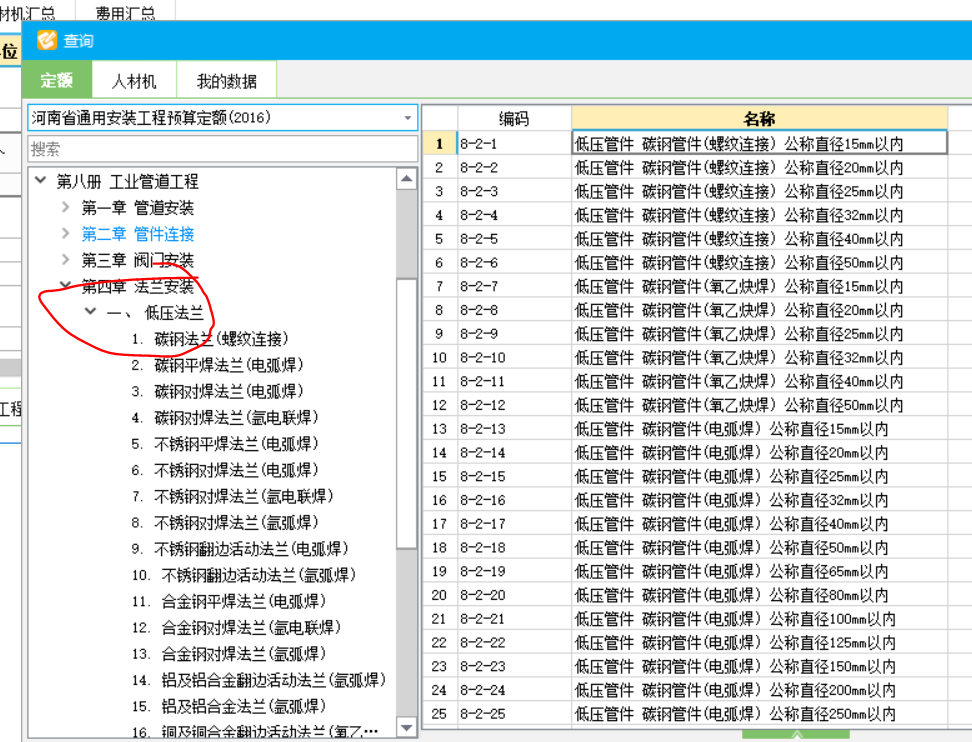
Task: Select 电弧焊 公称直径40mm以内 row name
Action: [x=759, y=524]
